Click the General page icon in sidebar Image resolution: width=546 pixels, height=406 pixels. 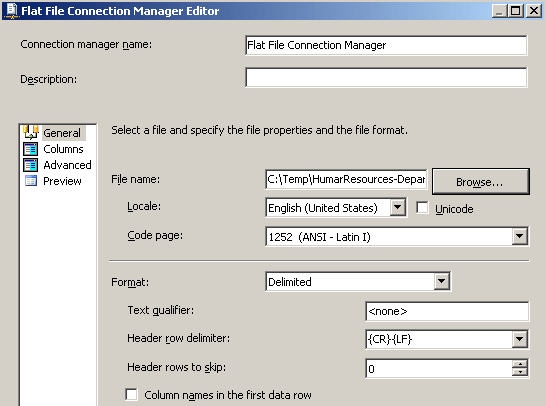(31, 132)
